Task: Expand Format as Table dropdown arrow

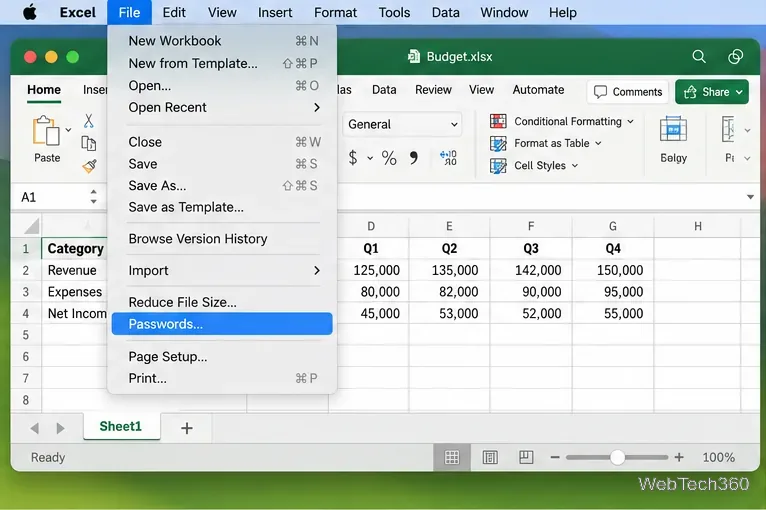Action: [598, 143]
